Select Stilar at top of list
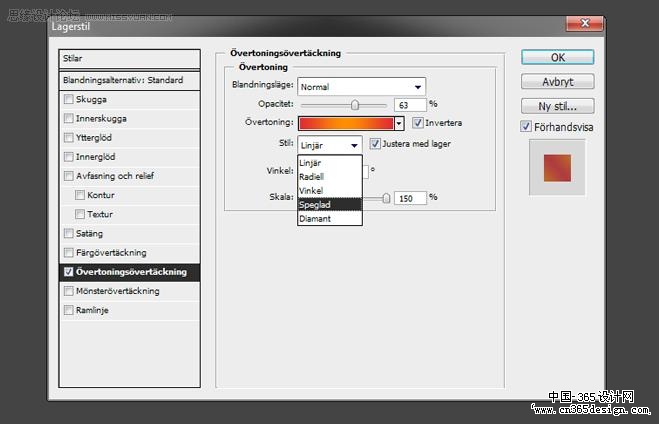Viewport: 659px width, 424px height. tap(129, 58)
